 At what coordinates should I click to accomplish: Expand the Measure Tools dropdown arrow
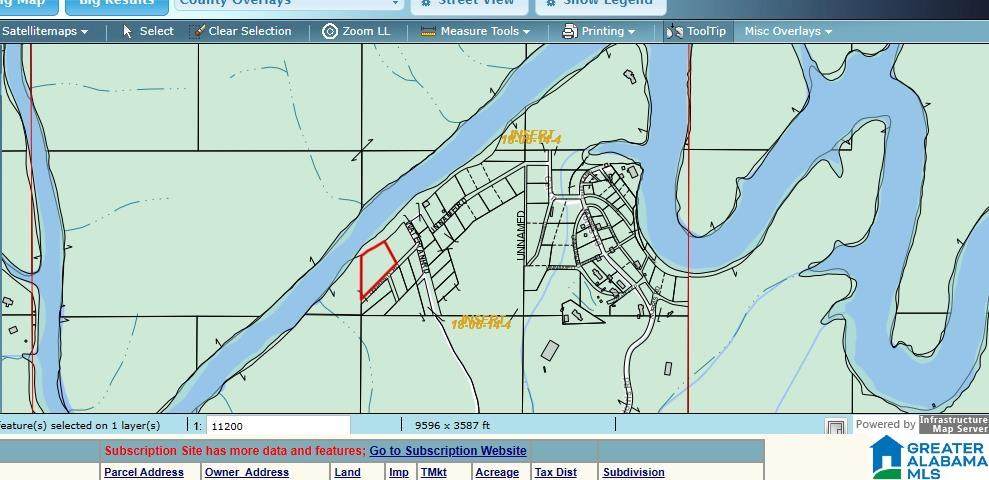click(526, 32)
